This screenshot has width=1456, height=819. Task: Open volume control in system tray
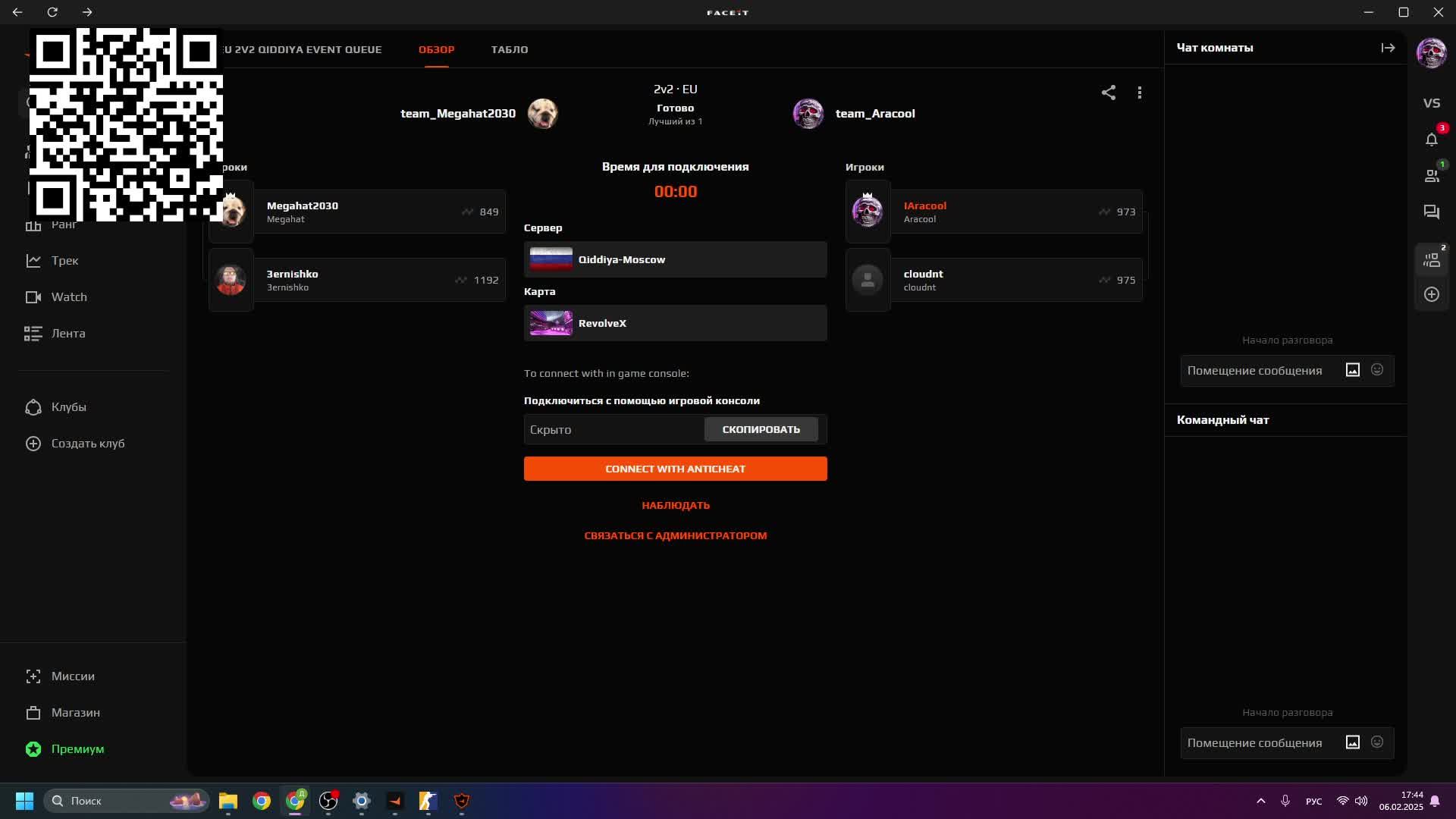coord(1361,801)
